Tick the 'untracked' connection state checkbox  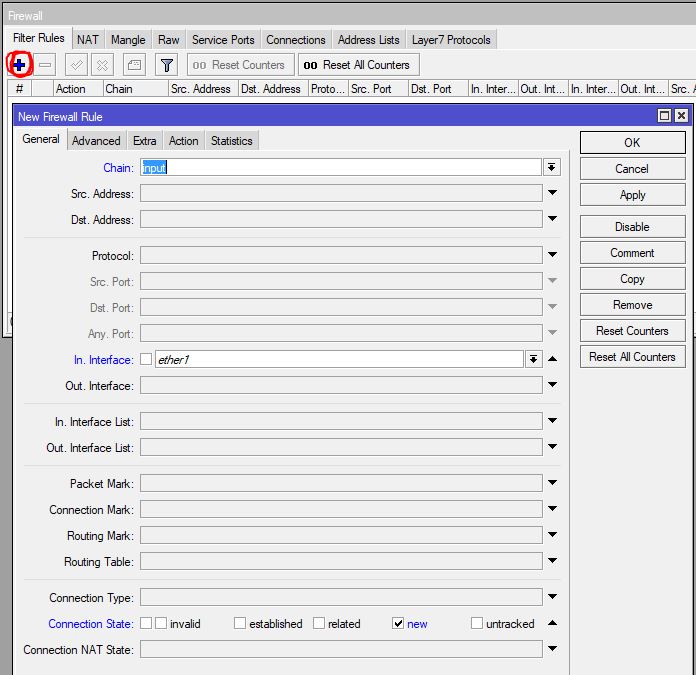(x=477, y=624)
